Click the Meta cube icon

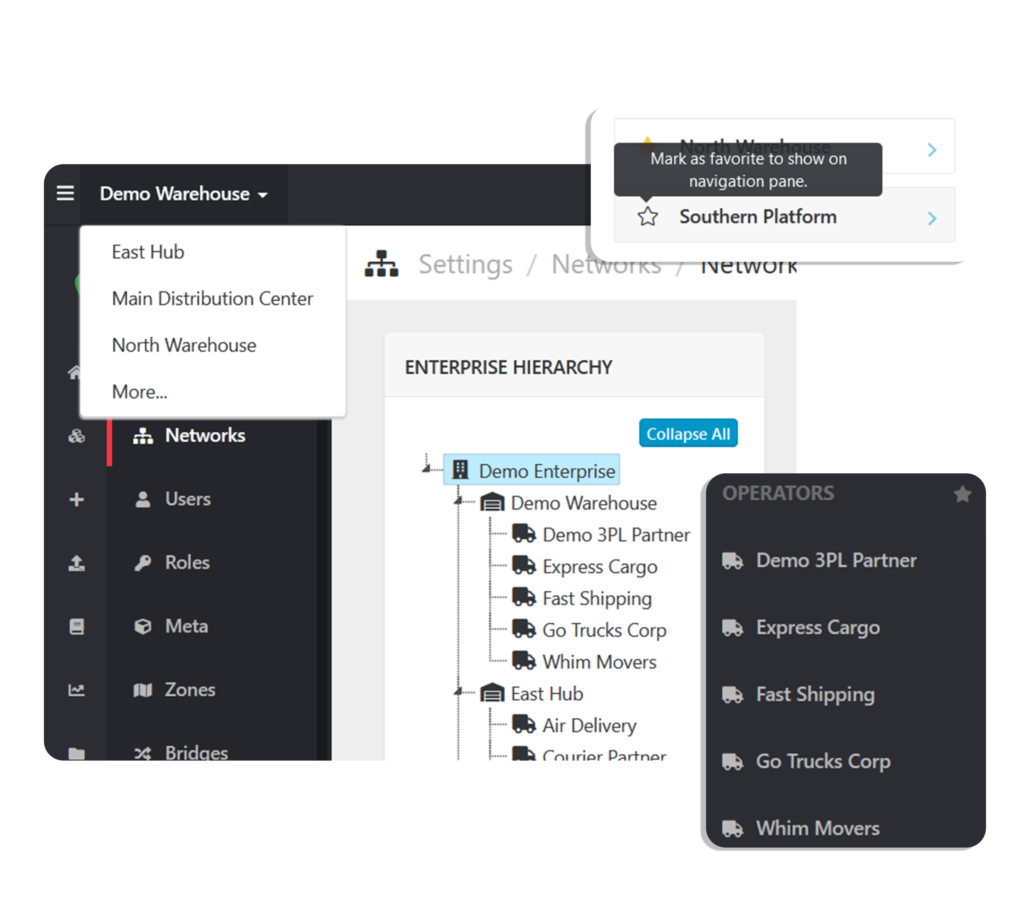[x=142, y=626]
